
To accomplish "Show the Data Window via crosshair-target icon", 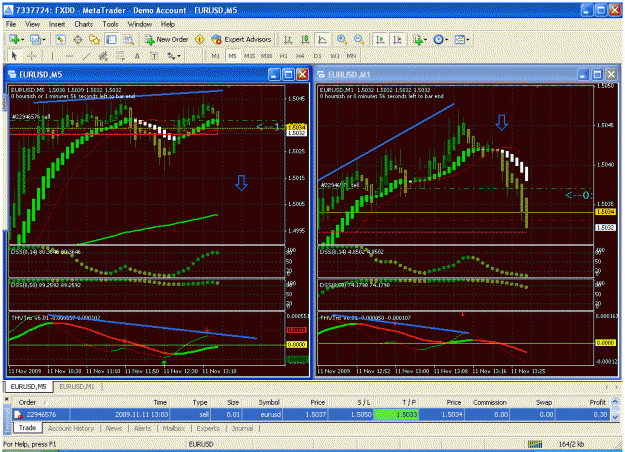I will (78, 39).
